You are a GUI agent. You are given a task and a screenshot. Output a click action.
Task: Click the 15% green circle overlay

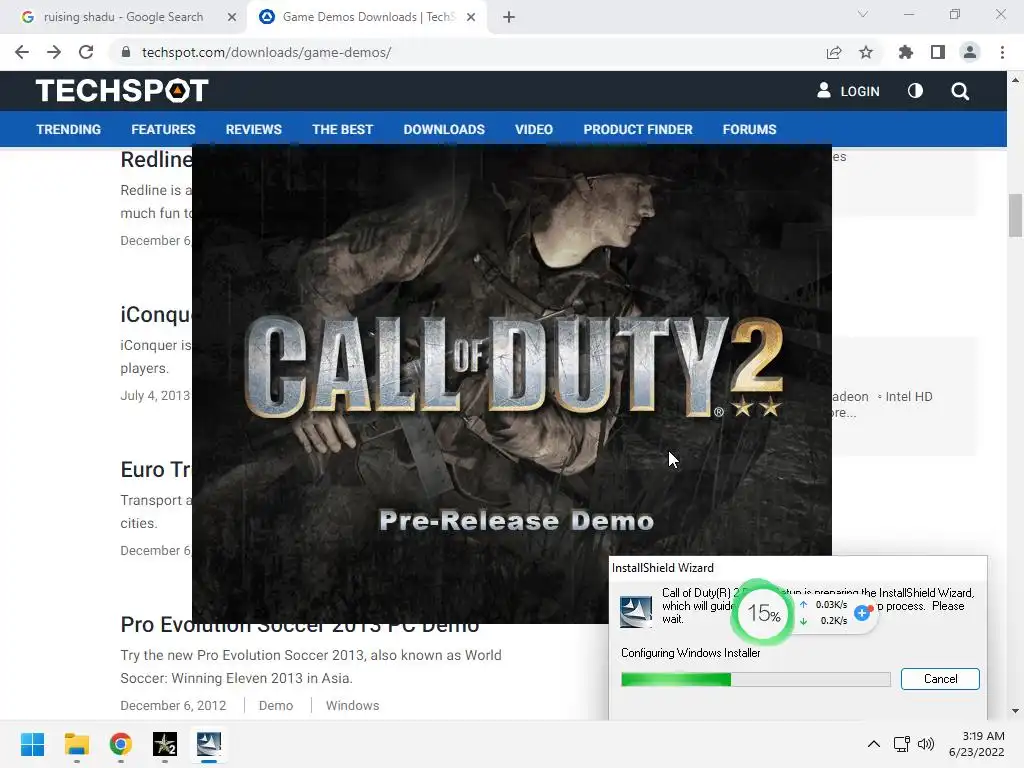click(763, 613)
